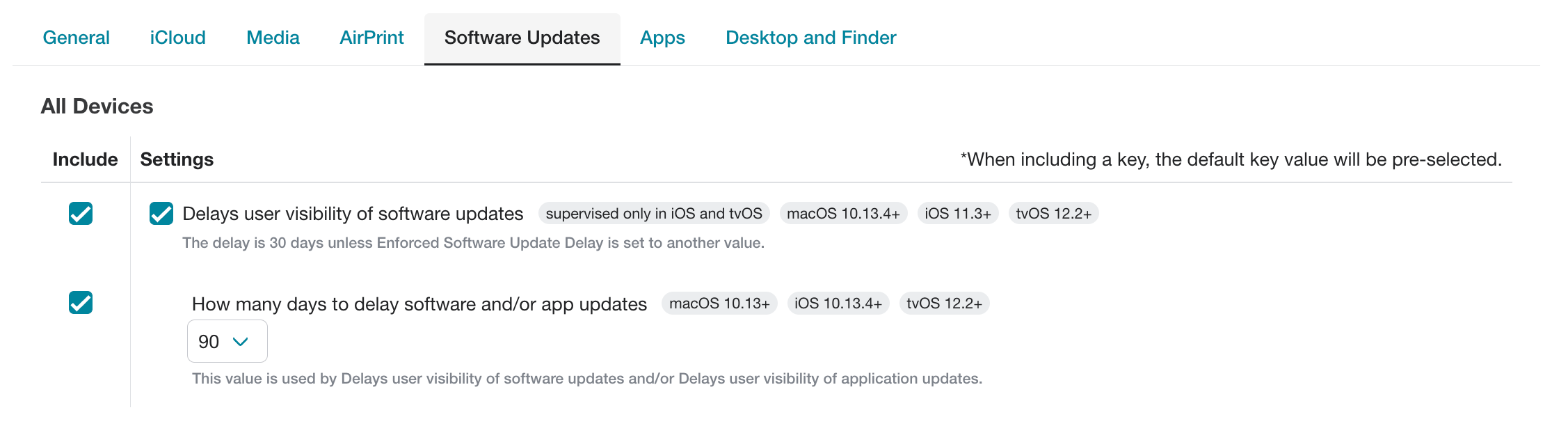Click the All Devices section heading

click(x=97, y=106)
